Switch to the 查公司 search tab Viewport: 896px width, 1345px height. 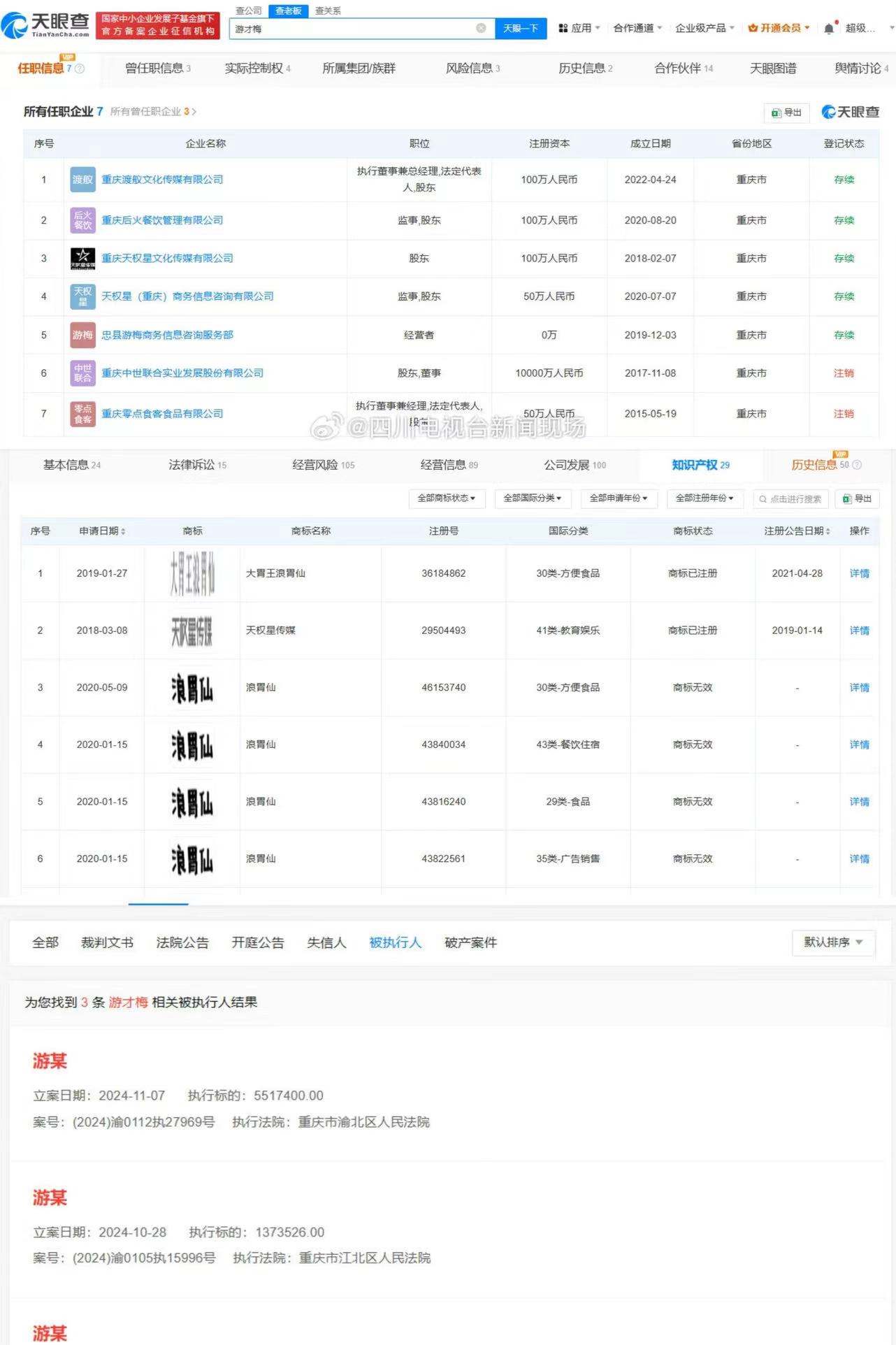[249, 10]
